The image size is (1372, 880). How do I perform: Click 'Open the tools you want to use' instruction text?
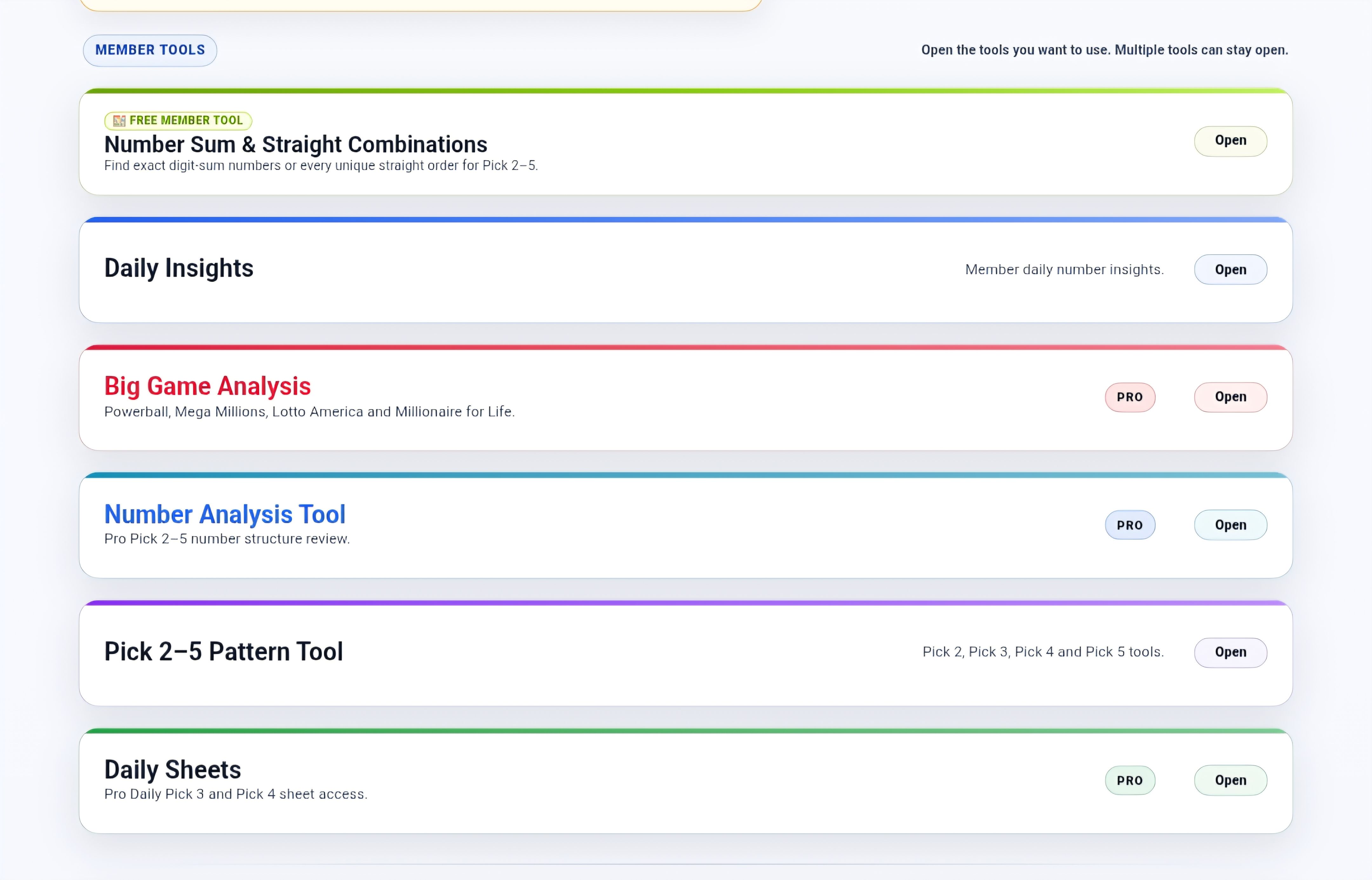click(1105, 50)
